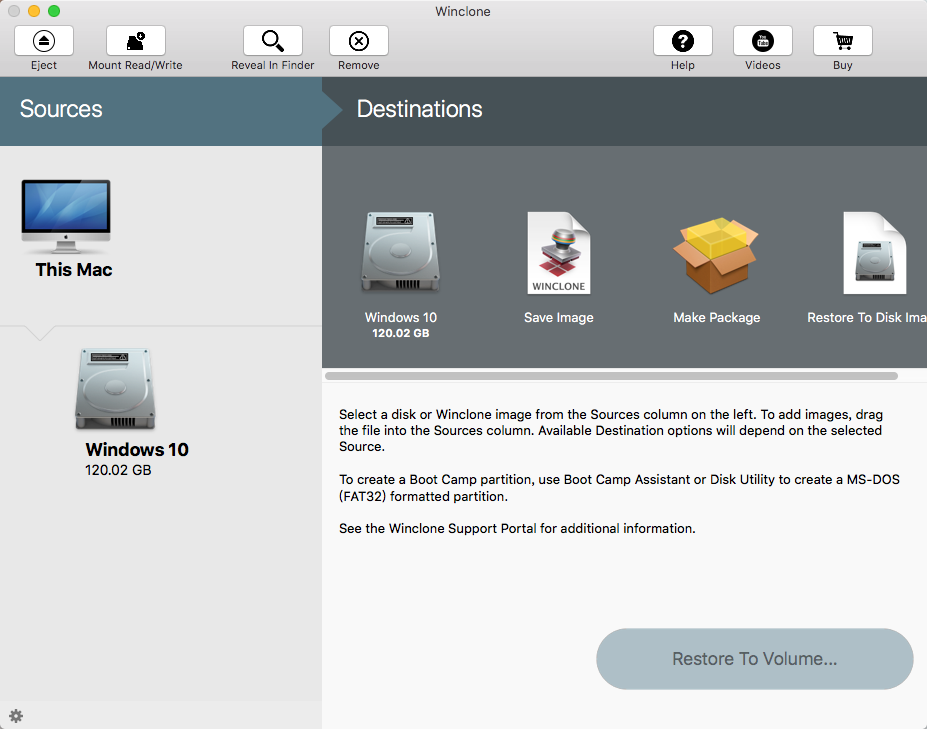Click the Save Image label

coord(559,317)
